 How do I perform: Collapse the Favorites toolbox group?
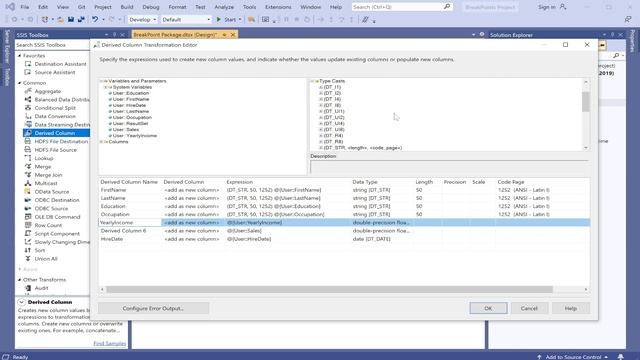tap(20, 56)
